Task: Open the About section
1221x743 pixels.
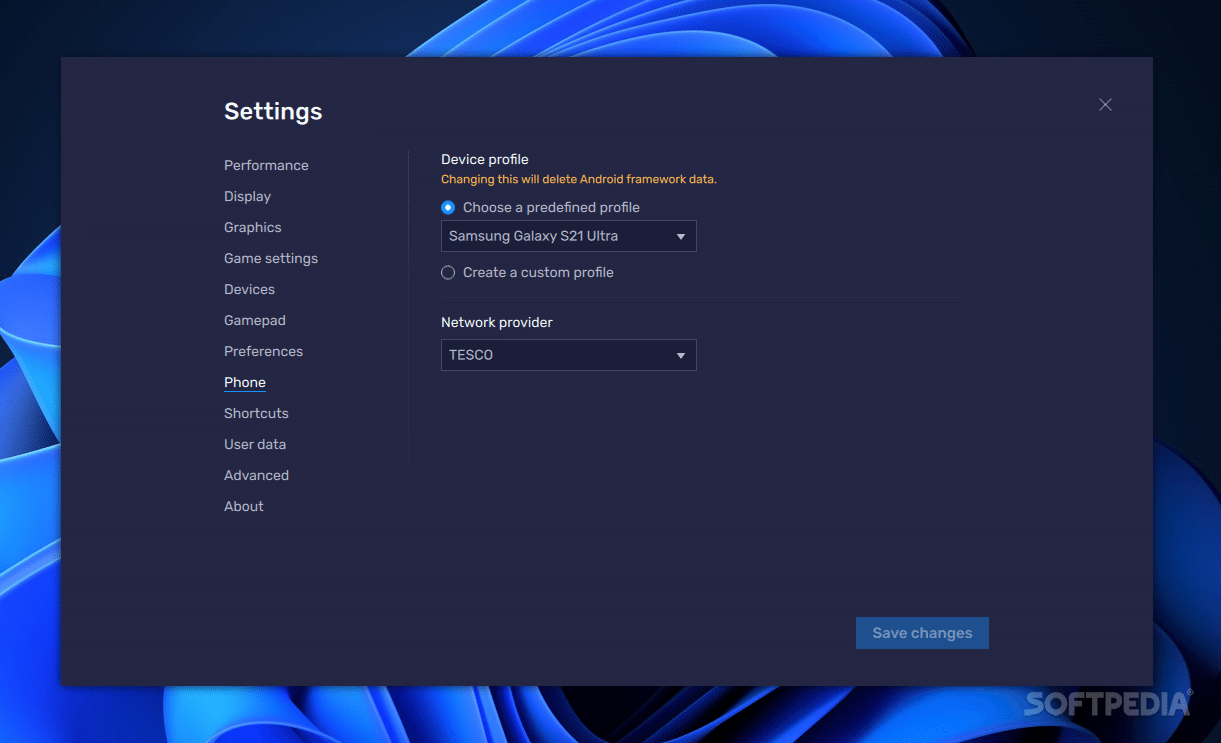Action: 244,506
